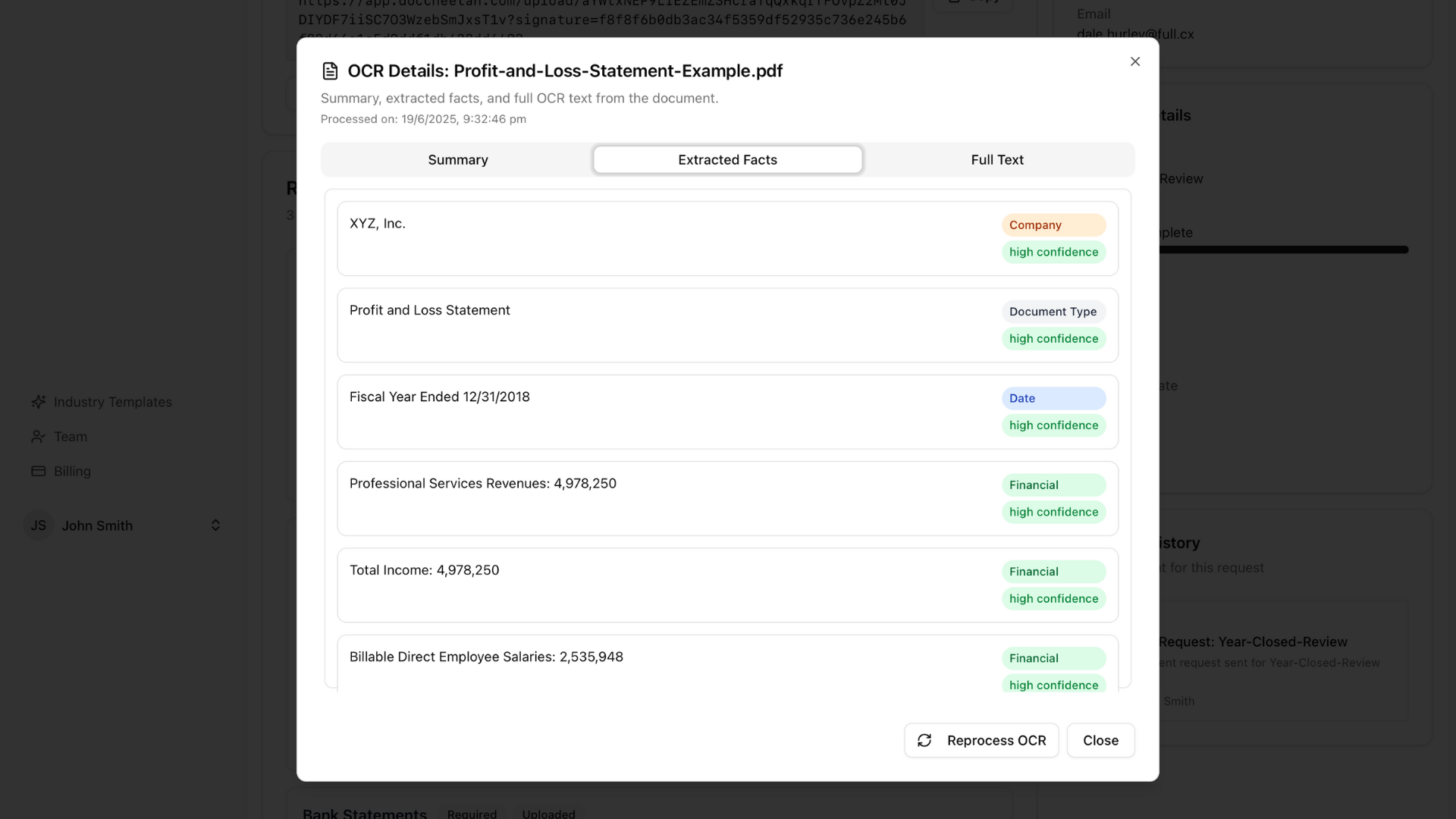Click high confidence badge for Total Income
The width and height of the screenshot is (1456, 819).
[1053, 598]
